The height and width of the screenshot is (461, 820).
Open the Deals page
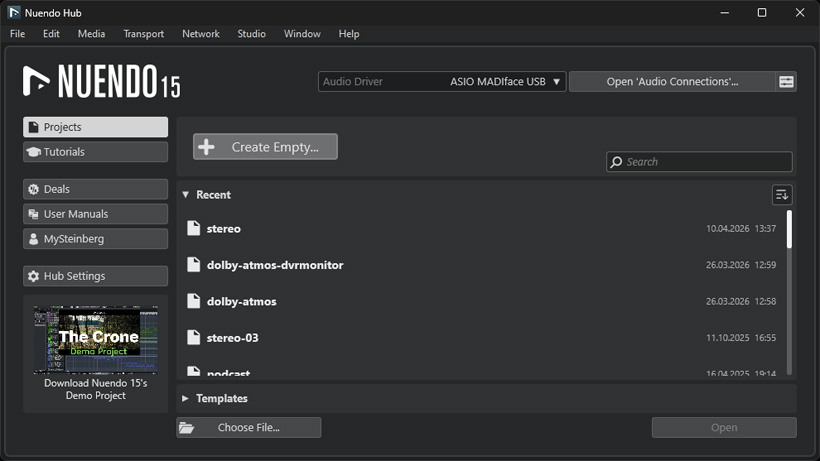click(96, 189)
